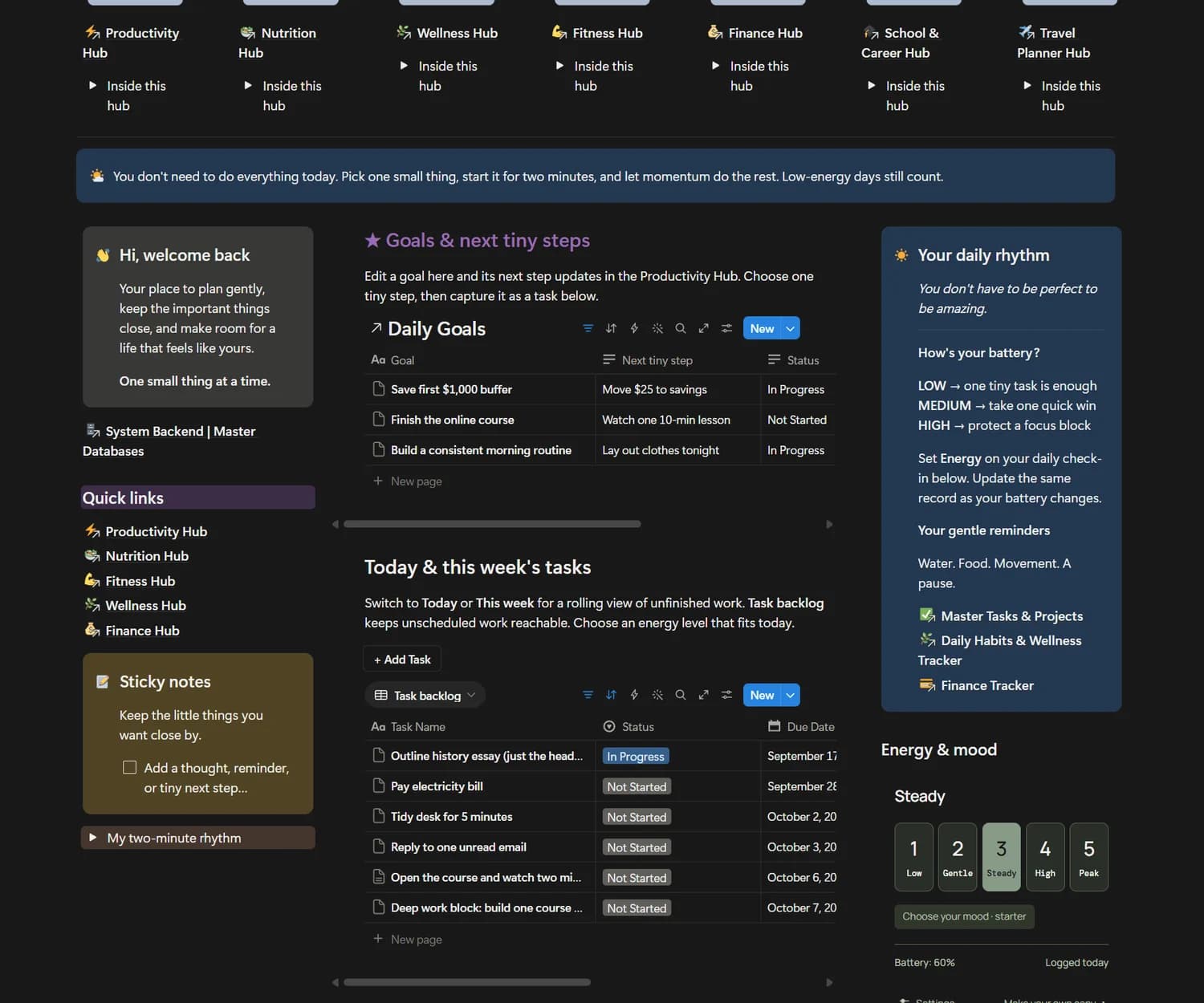Click page icon of Pay electricity bill row
Image resolution: width=1204 pixels, height=1003 pixels.
[379, 786]
